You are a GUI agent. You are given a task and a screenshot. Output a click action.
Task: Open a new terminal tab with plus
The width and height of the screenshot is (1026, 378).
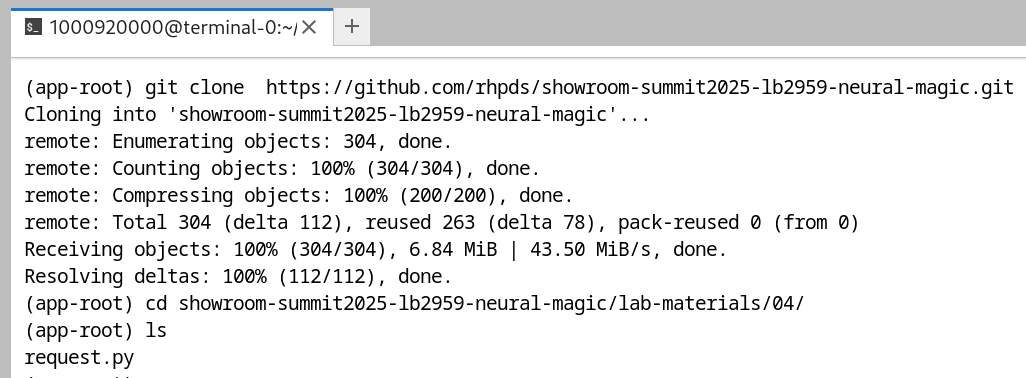coord(352,26)
